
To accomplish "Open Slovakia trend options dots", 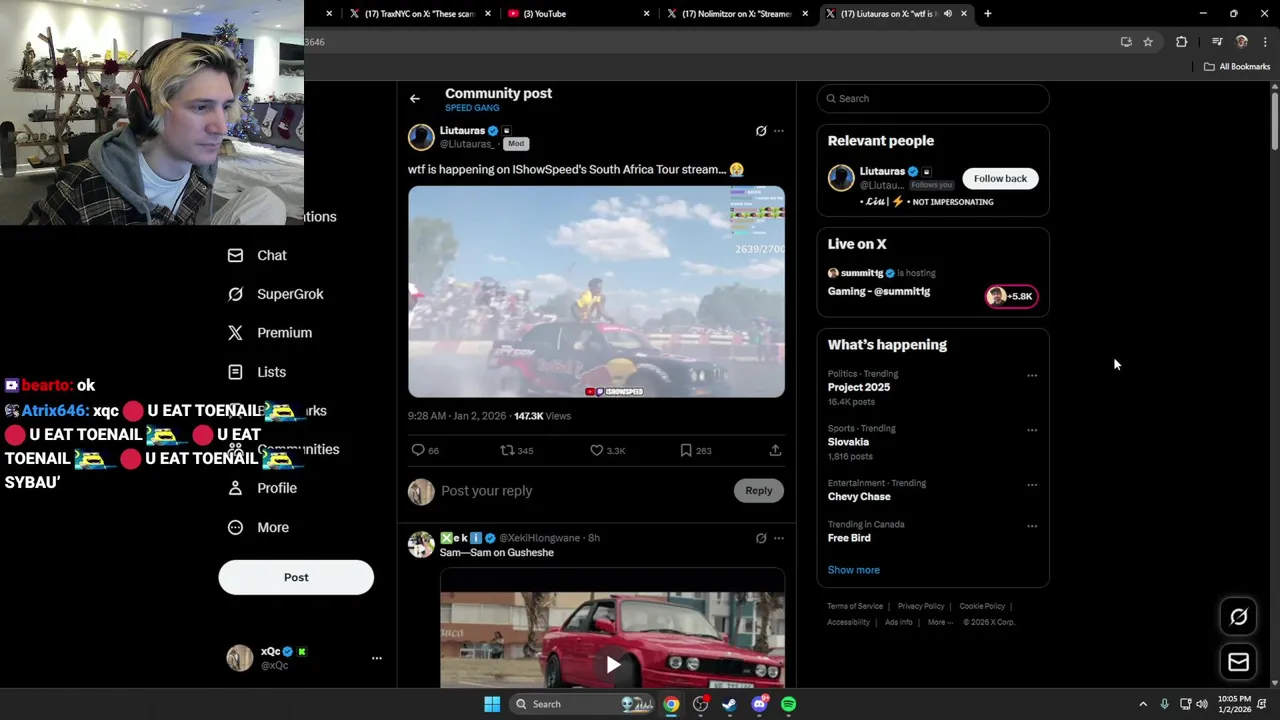I will [1032, 430].
